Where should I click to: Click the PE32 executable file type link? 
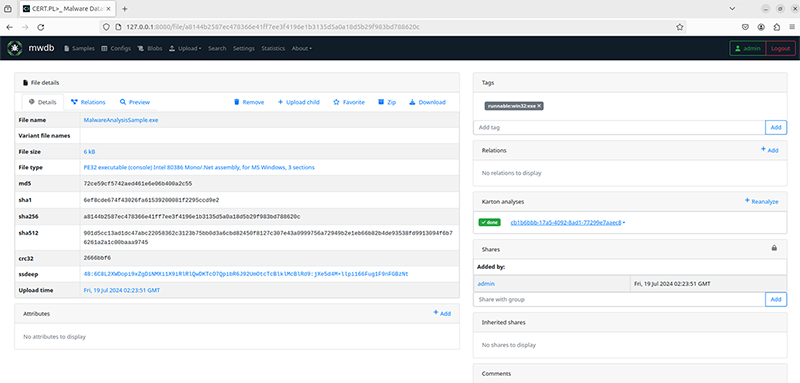tap(199, 167)
